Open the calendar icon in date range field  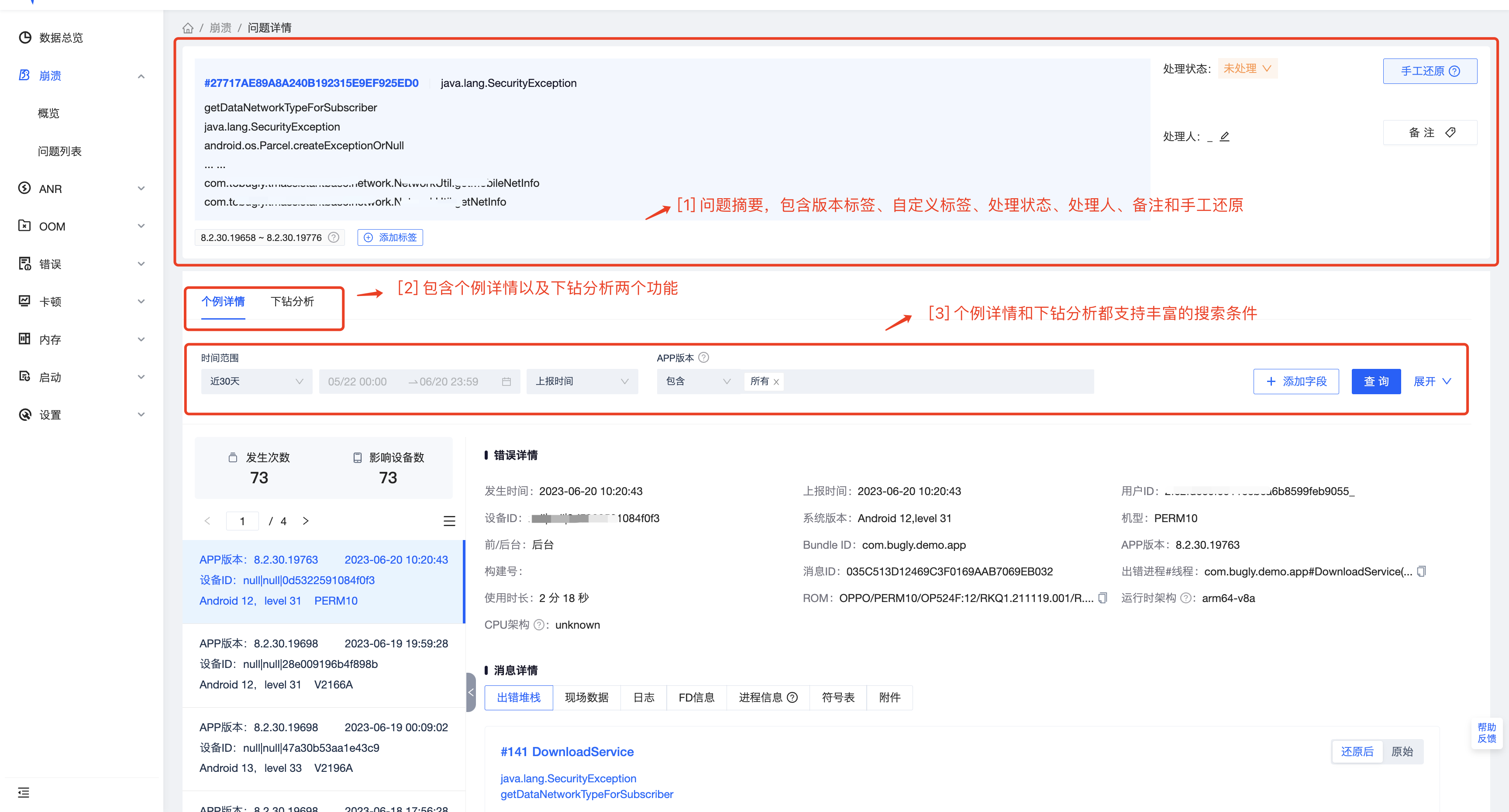[x=506, y=382]
